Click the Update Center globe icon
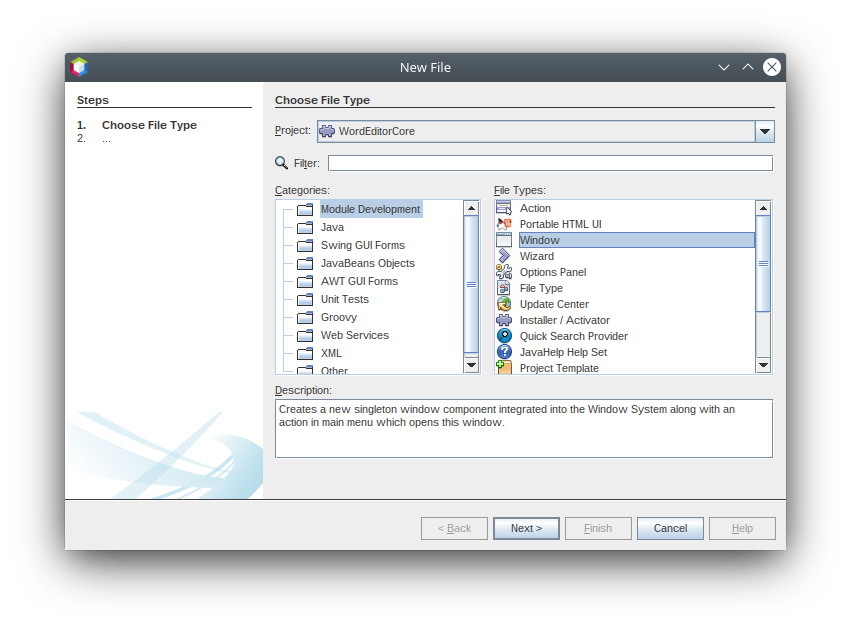 click(x=504, y=304)
